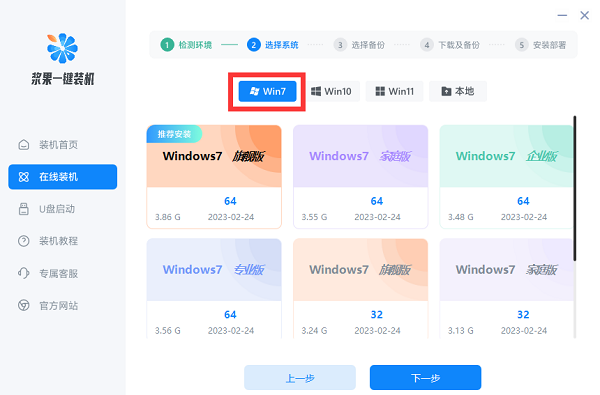Click the 选择系统 step label
600x395 pixels.
282,45
